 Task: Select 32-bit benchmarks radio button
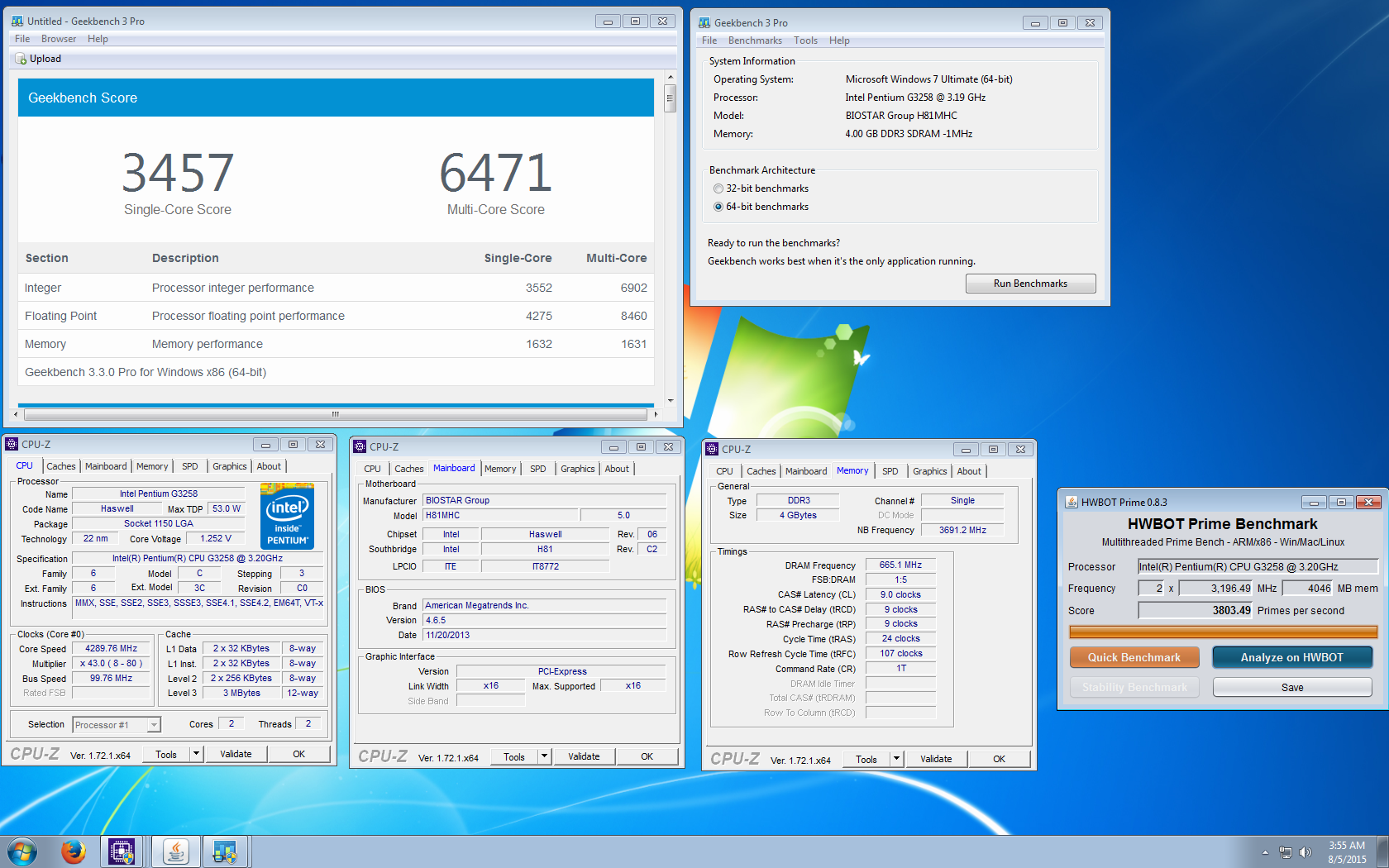(718, 188)
